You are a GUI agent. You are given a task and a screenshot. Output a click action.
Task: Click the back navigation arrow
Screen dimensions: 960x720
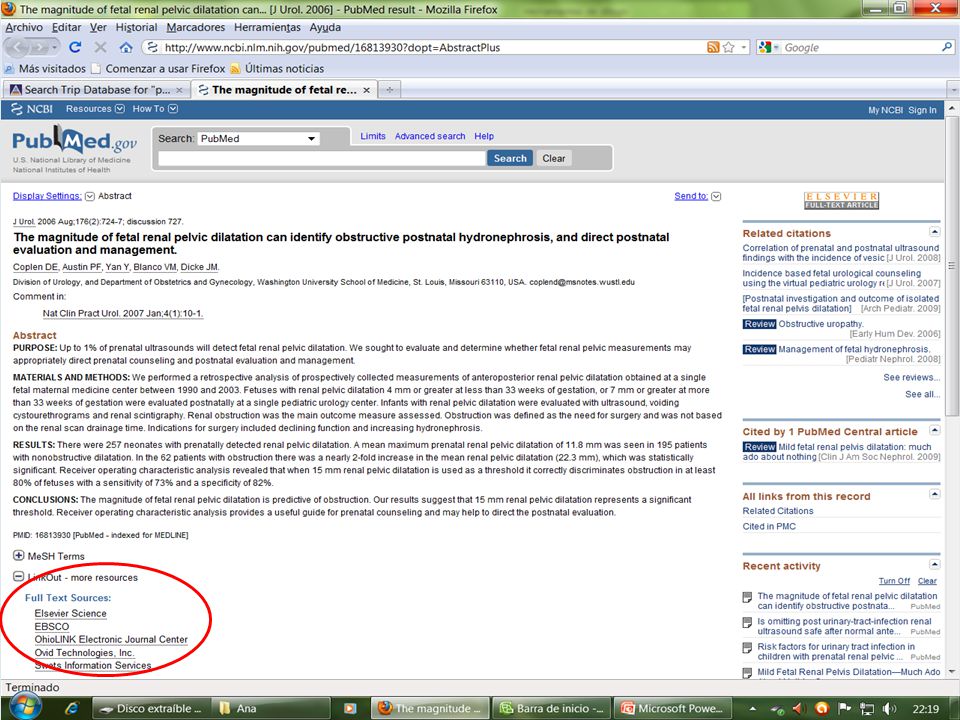click(x=17, y=47)
